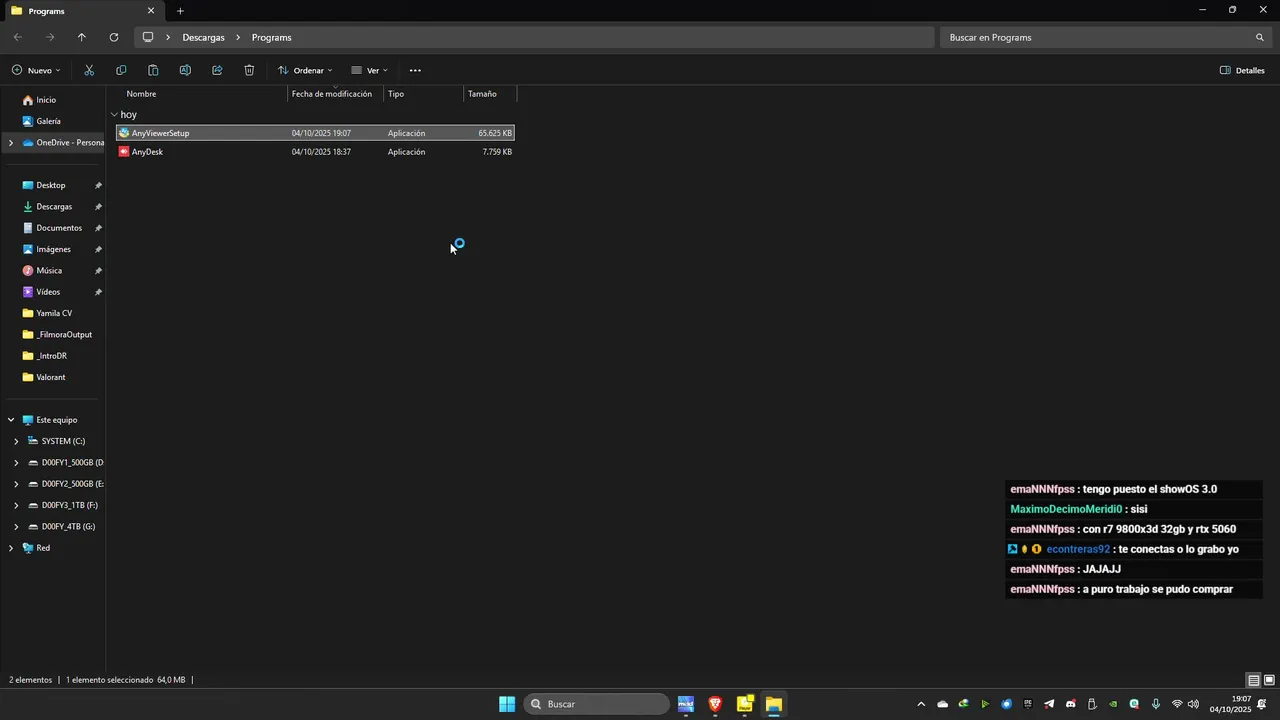Open the notifications bell icon

pos(1261,704)
